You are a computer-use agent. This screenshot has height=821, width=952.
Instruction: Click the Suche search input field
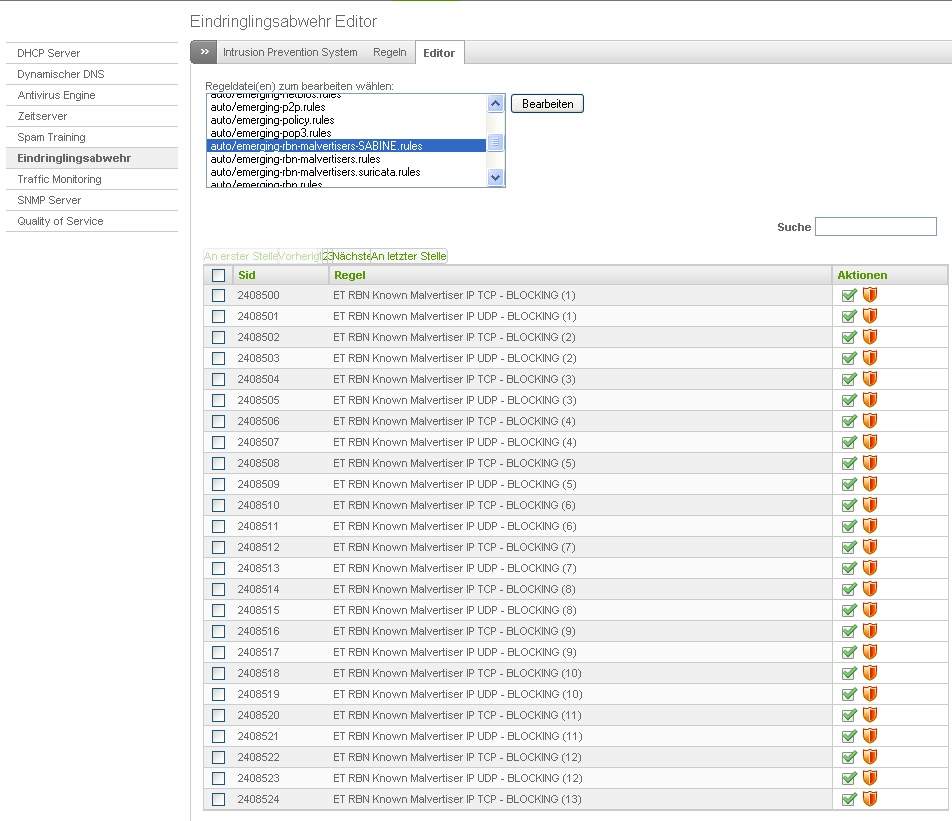coord(875,227)
